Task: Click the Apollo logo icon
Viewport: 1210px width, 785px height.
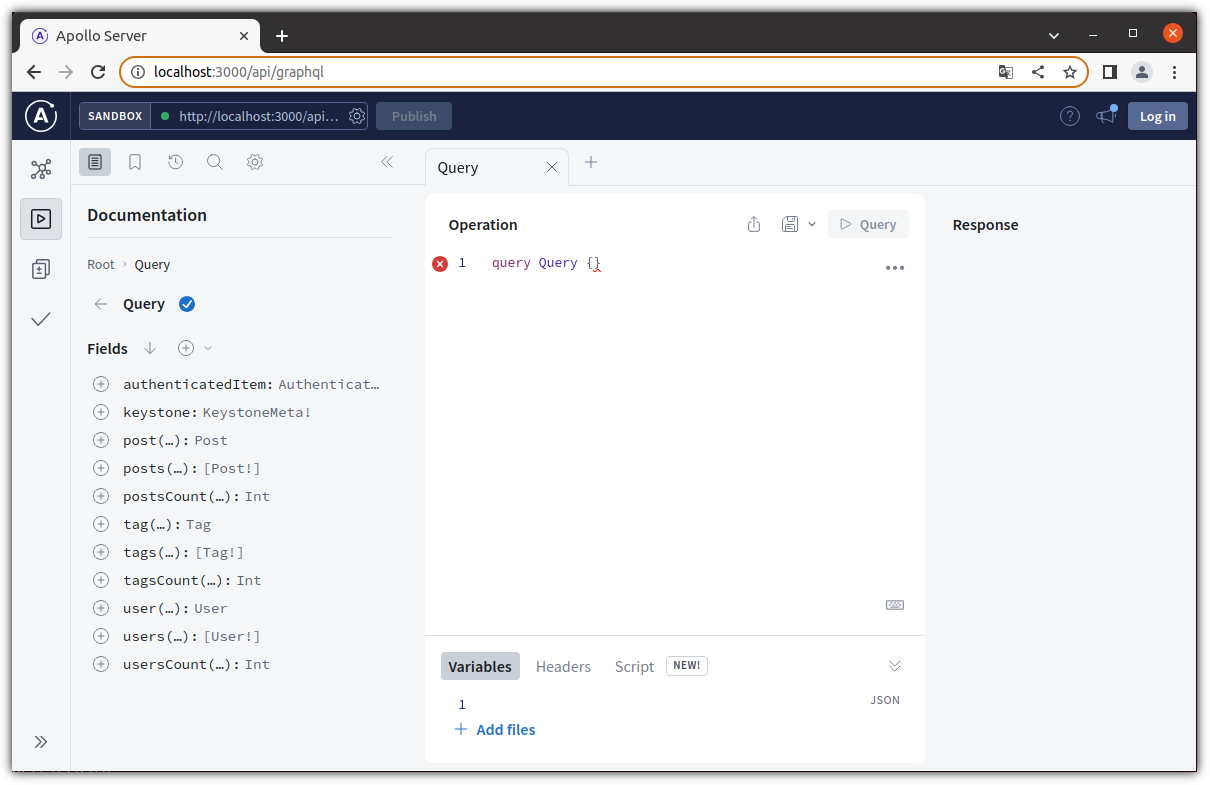Action: 41,116
